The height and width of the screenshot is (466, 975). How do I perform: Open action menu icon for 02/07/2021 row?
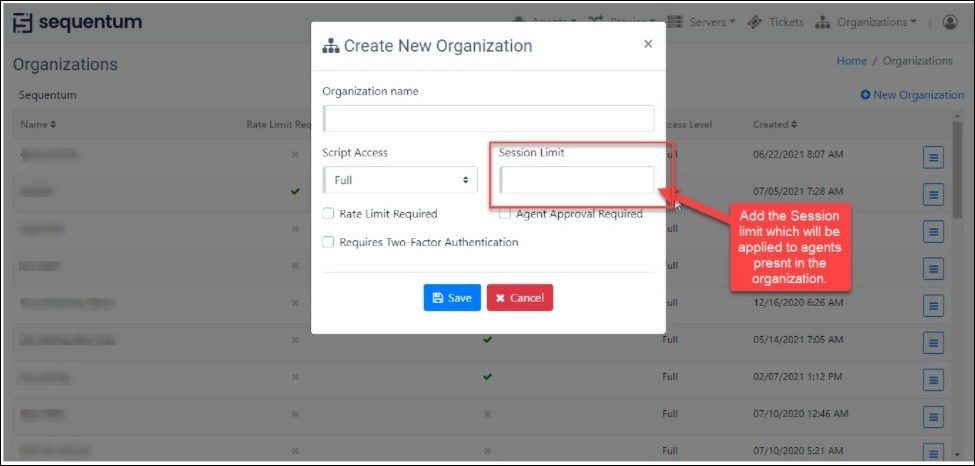[x=933, y=379]
